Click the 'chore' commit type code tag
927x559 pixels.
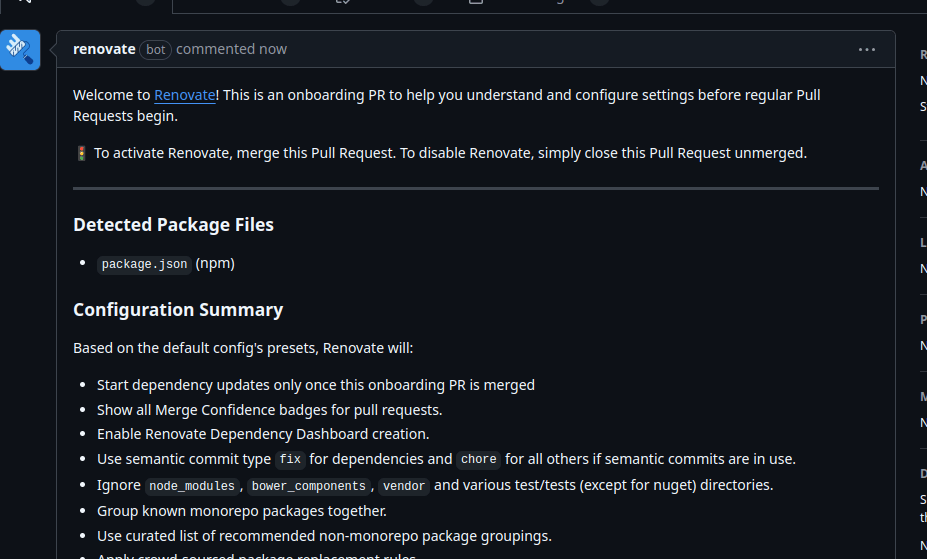point(478,460)
